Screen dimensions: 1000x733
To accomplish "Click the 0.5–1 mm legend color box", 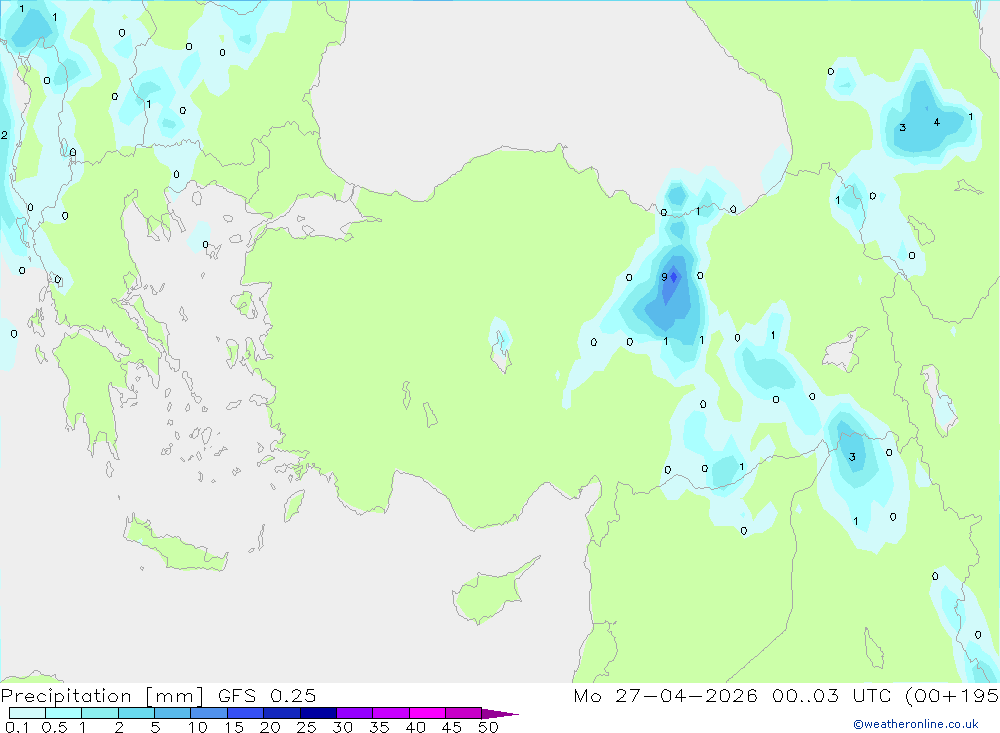I will 63,713.
